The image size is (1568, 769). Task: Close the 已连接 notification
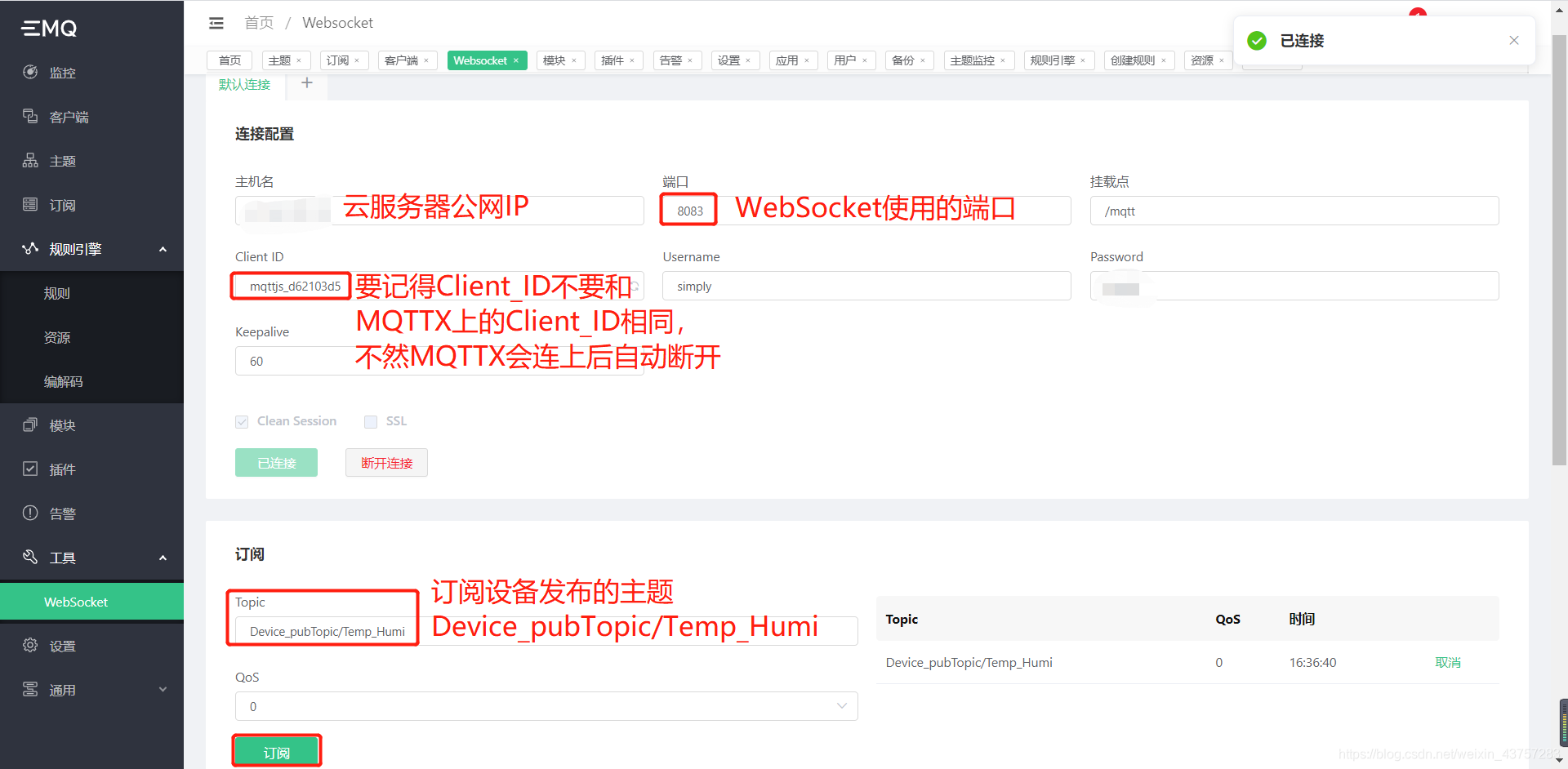point(1514,40)
